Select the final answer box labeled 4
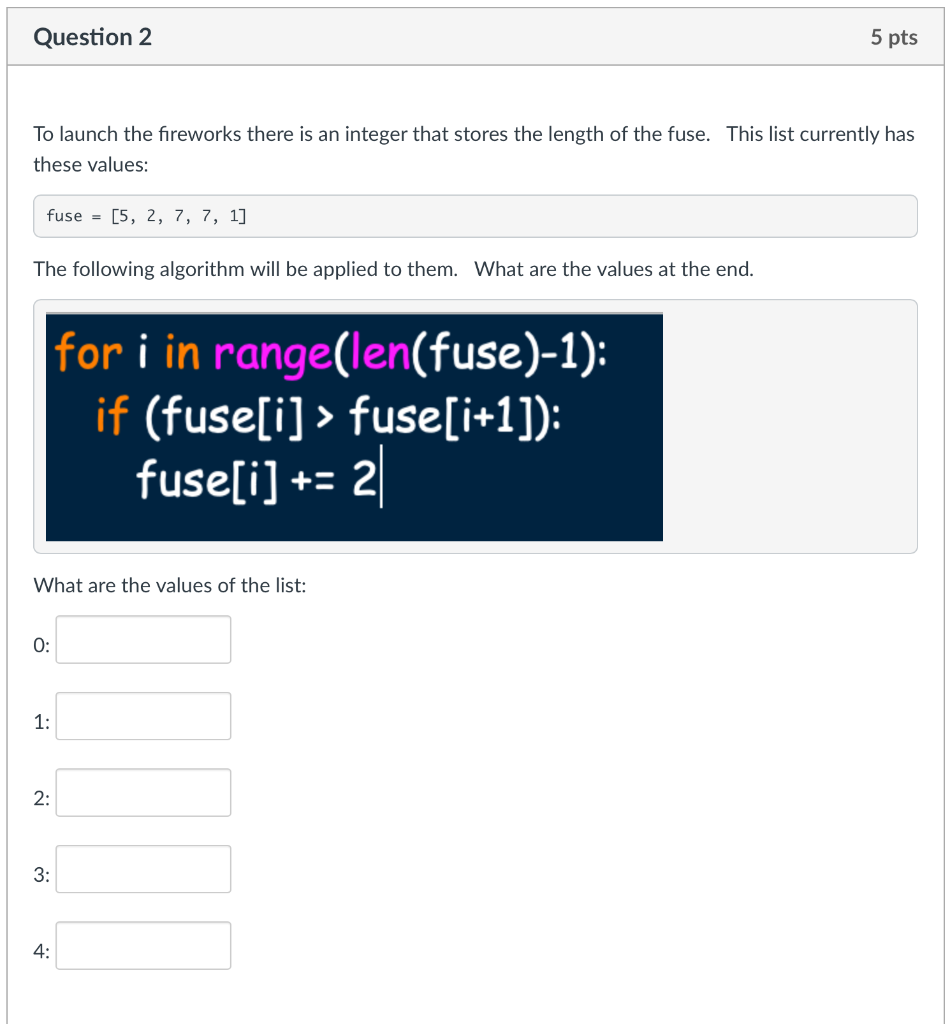 click(x=143, y=945)
